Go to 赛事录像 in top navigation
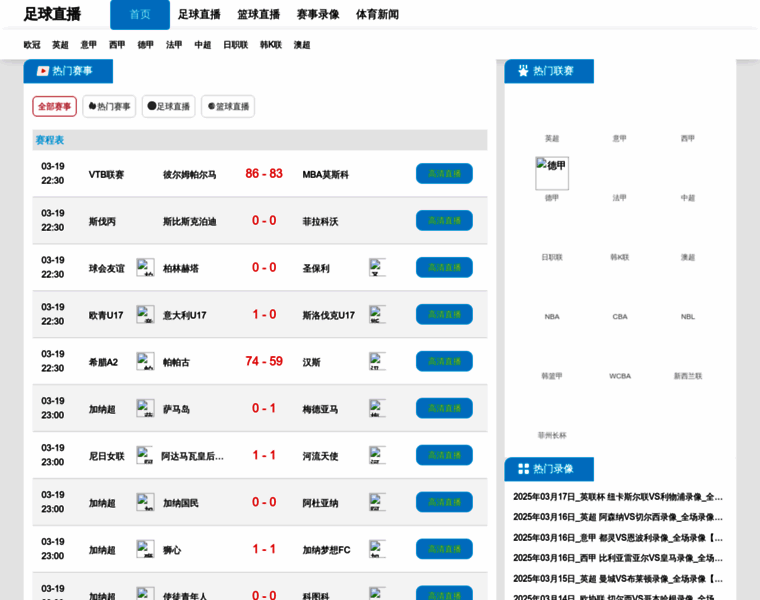This screenshot has width=760, height=600. coord(318,15)
